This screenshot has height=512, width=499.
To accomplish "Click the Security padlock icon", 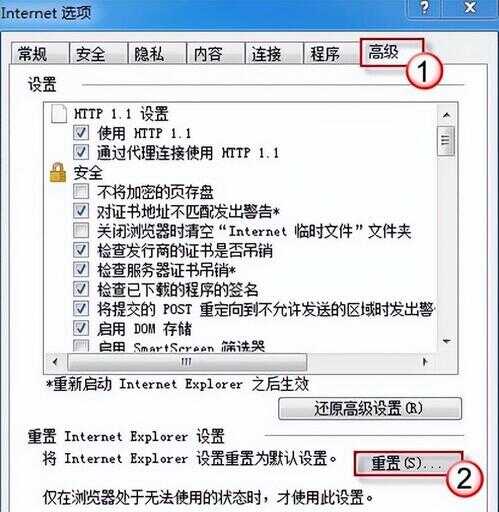I will 58,172.
